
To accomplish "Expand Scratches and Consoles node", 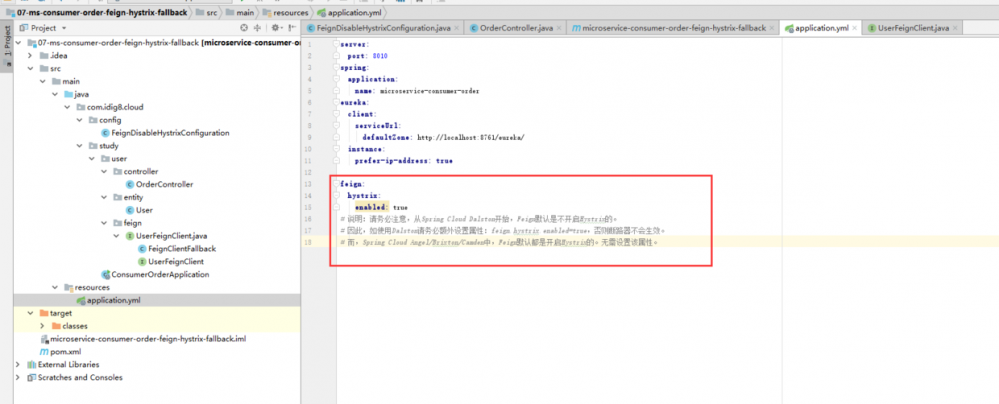I will click(18, 377).
